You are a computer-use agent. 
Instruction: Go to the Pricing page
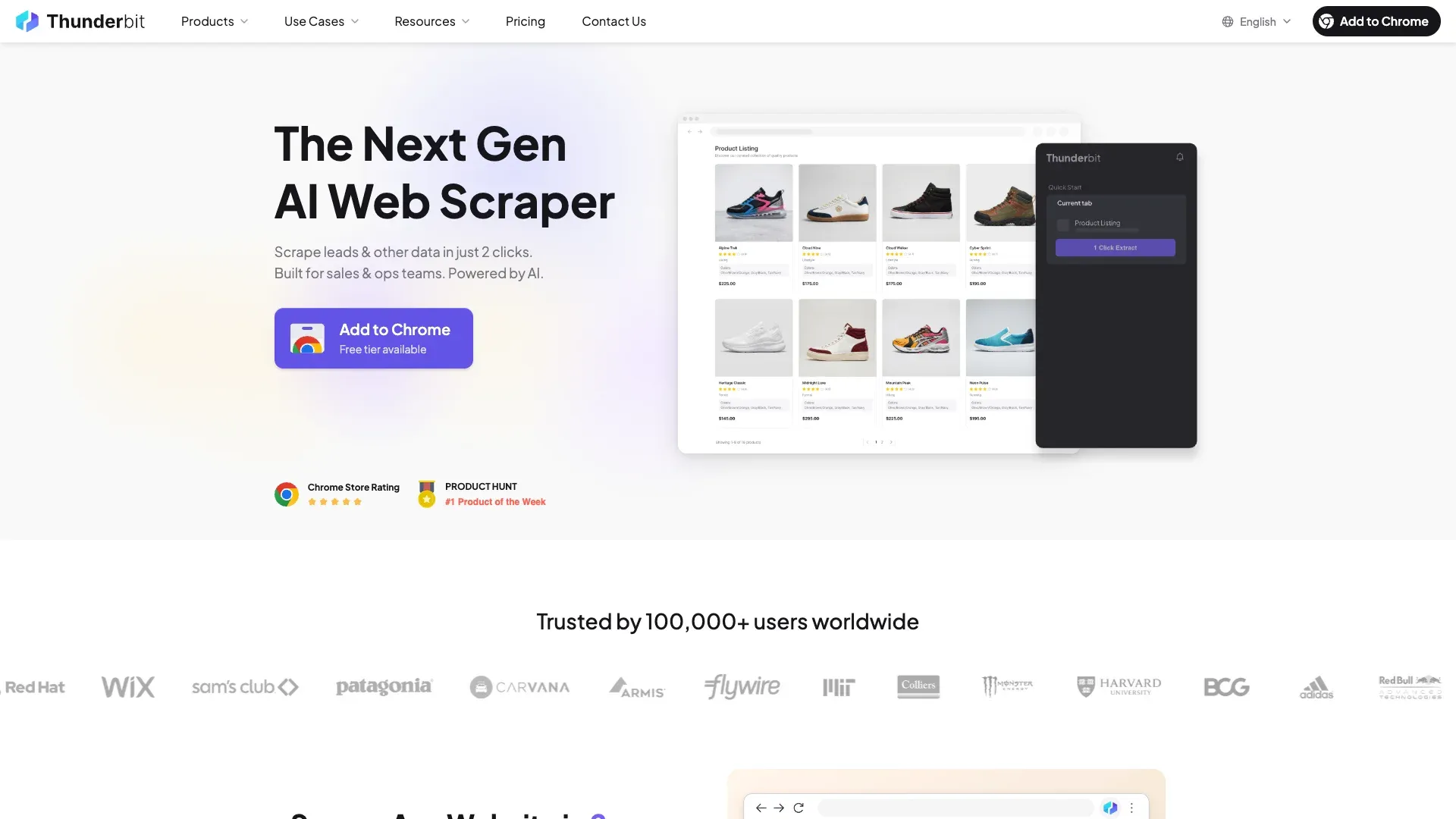tap(526, 21)
